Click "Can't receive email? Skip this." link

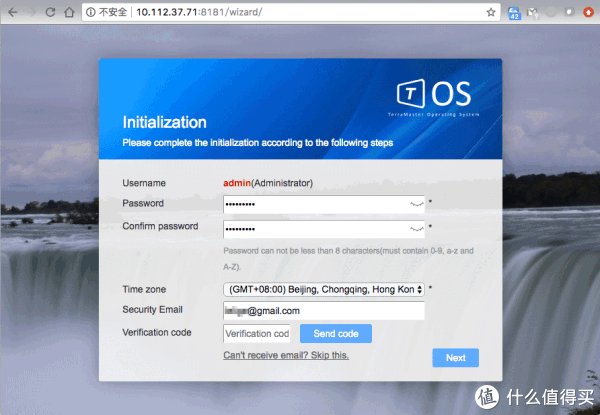pyautogui.click(x=286, y=356)
